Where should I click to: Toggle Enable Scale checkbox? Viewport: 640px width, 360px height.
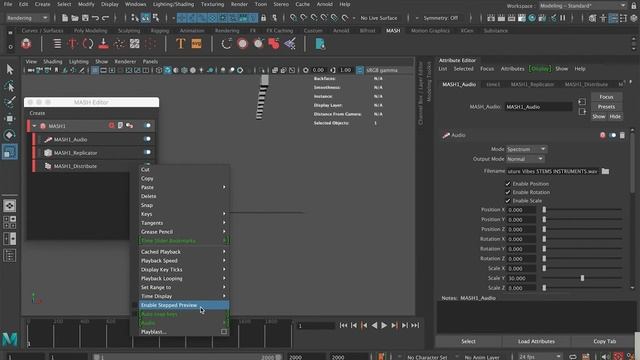point(508,201)
